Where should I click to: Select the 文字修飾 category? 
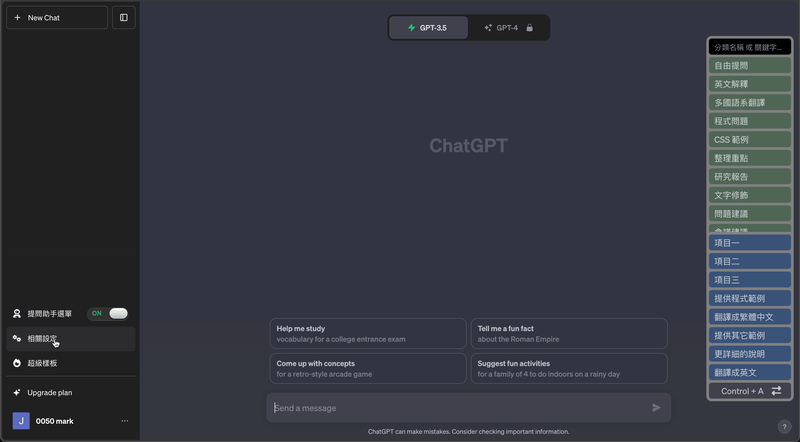tap(749, 195)
